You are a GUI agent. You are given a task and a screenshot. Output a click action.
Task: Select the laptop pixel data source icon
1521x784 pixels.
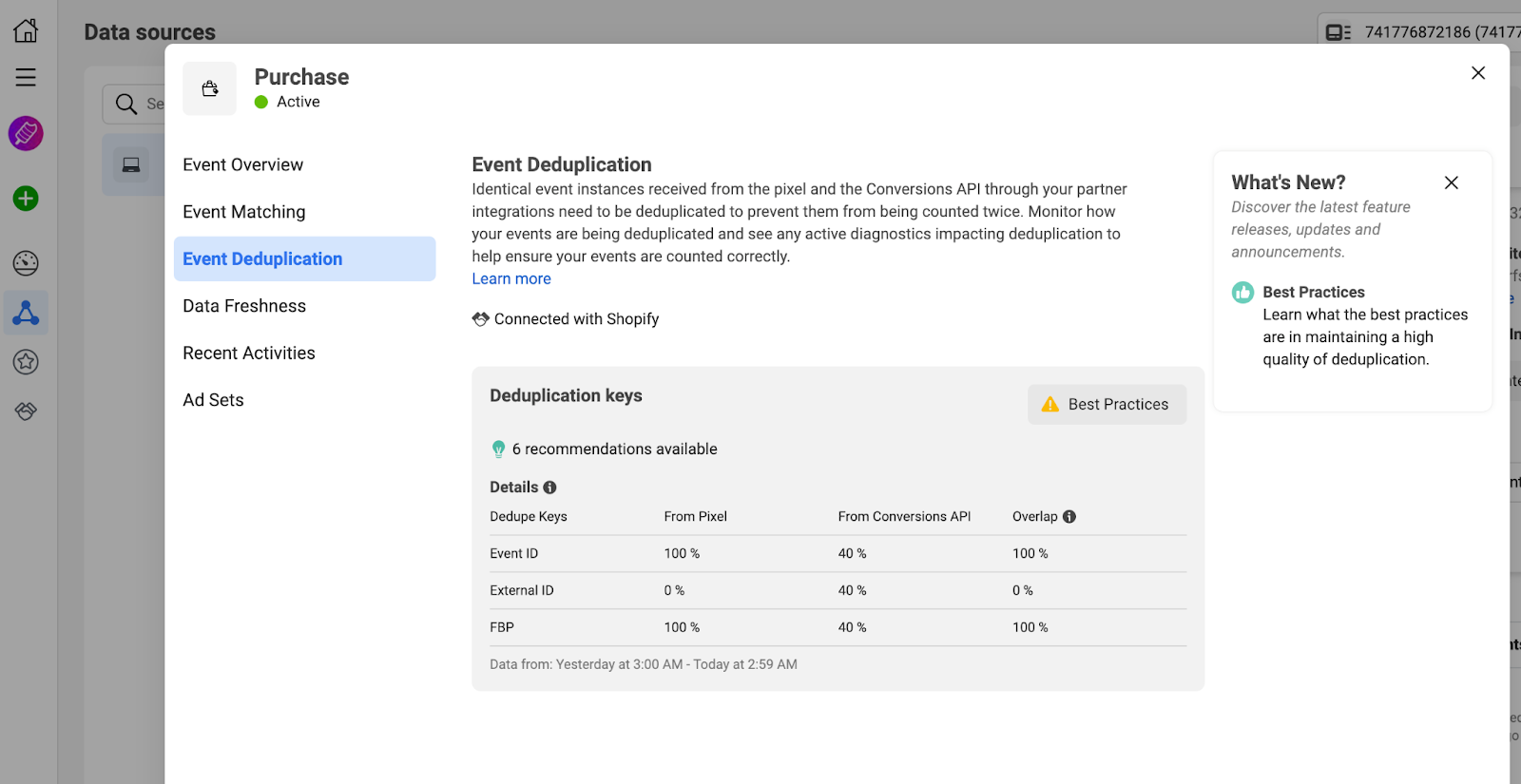[131, 165]
